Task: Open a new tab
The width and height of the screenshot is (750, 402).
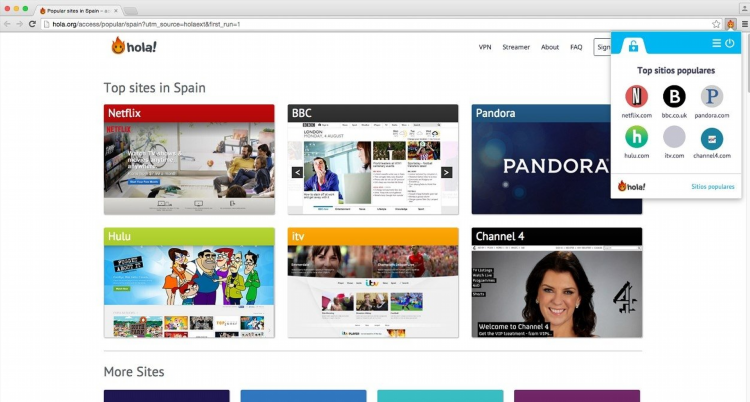Action: tap(131, 11)
